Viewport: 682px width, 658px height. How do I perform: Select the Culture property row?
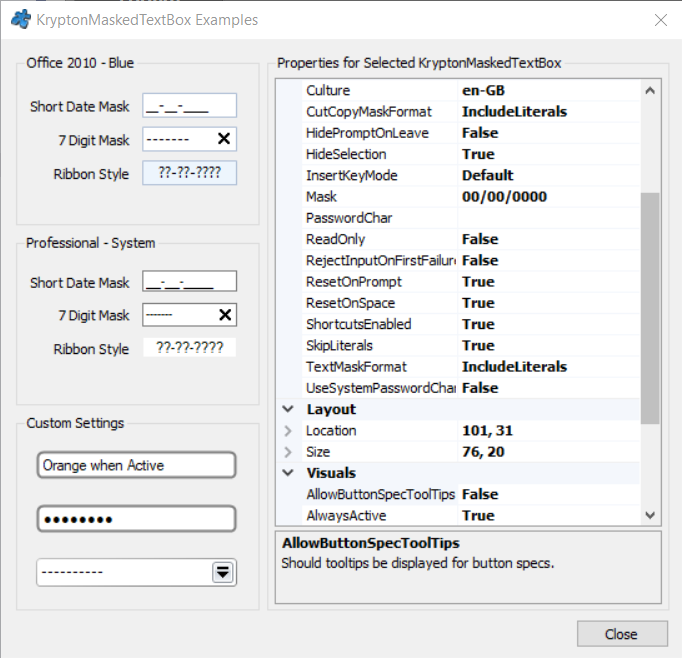point(471,90)
